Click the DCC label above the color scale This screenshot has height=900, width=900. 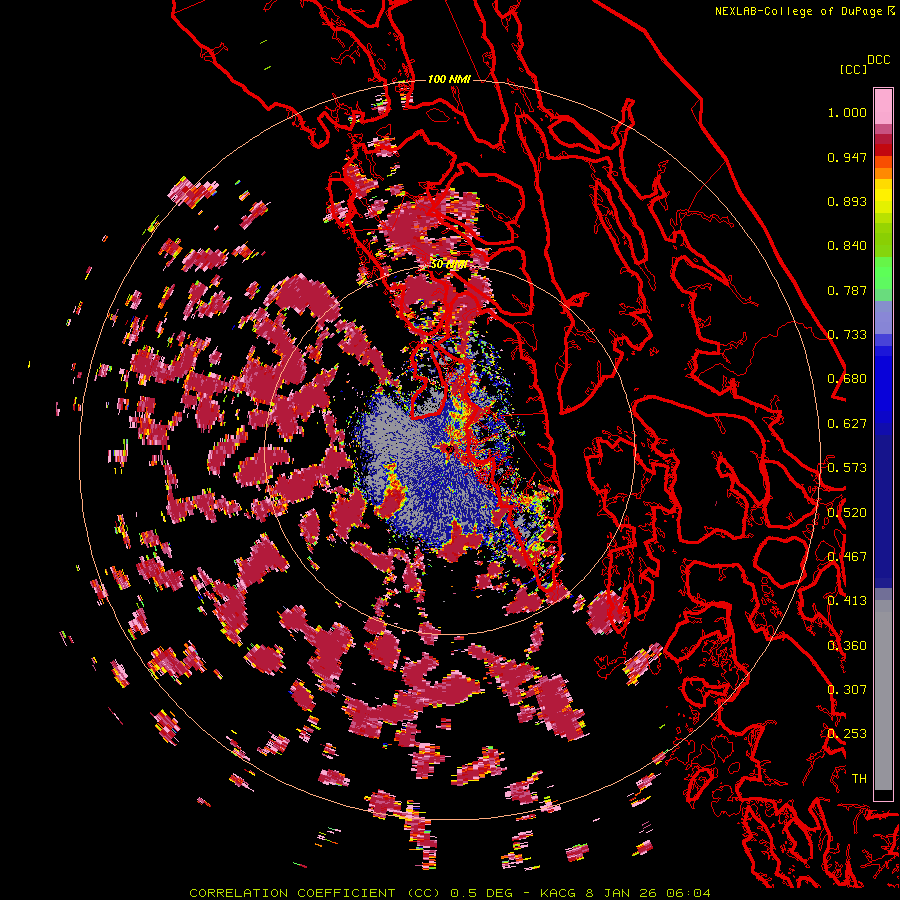pos(879,60)
